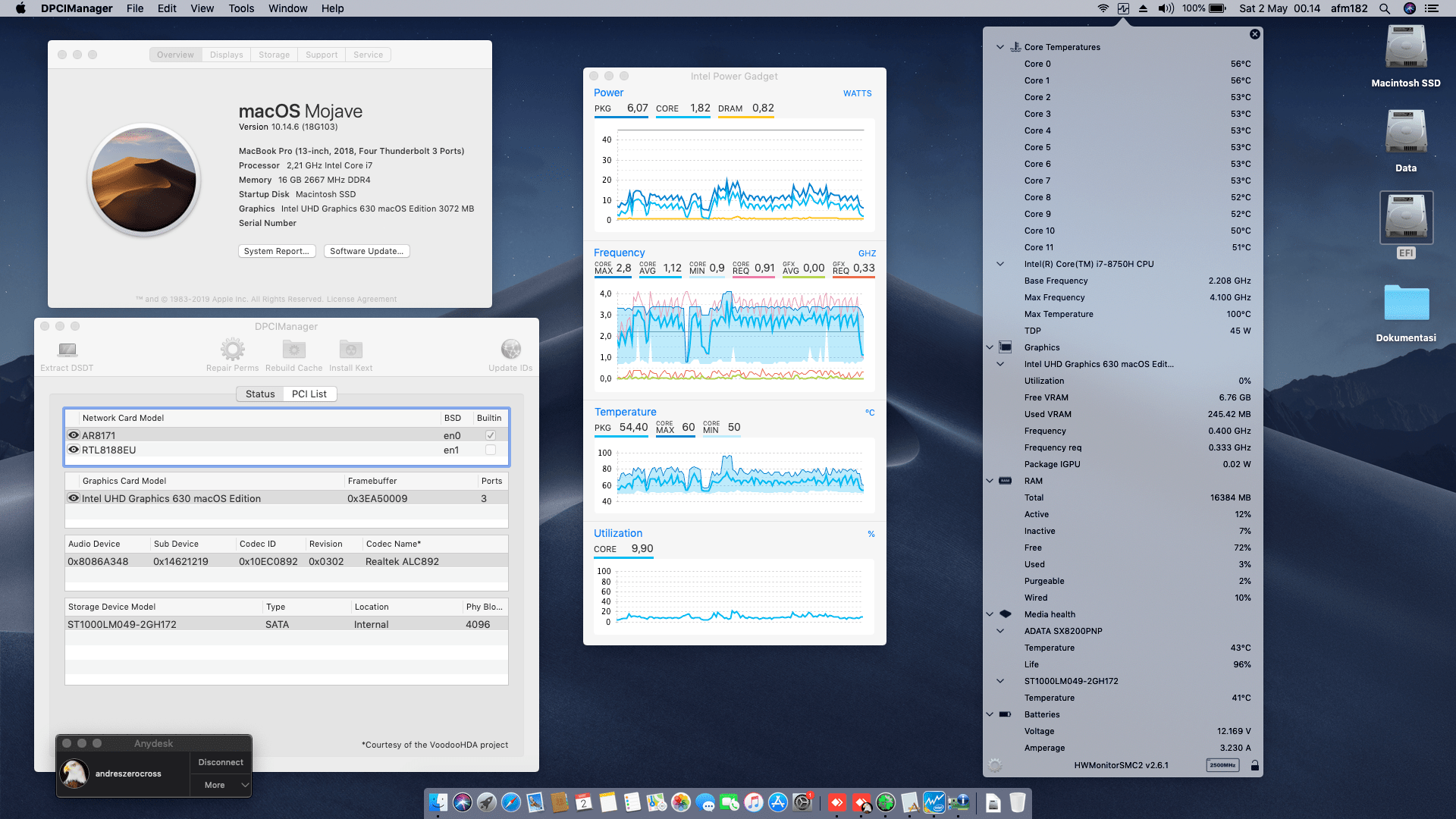Click the Install Kext icon
The width and height of the screenshot is (1456, 819).
350,349
